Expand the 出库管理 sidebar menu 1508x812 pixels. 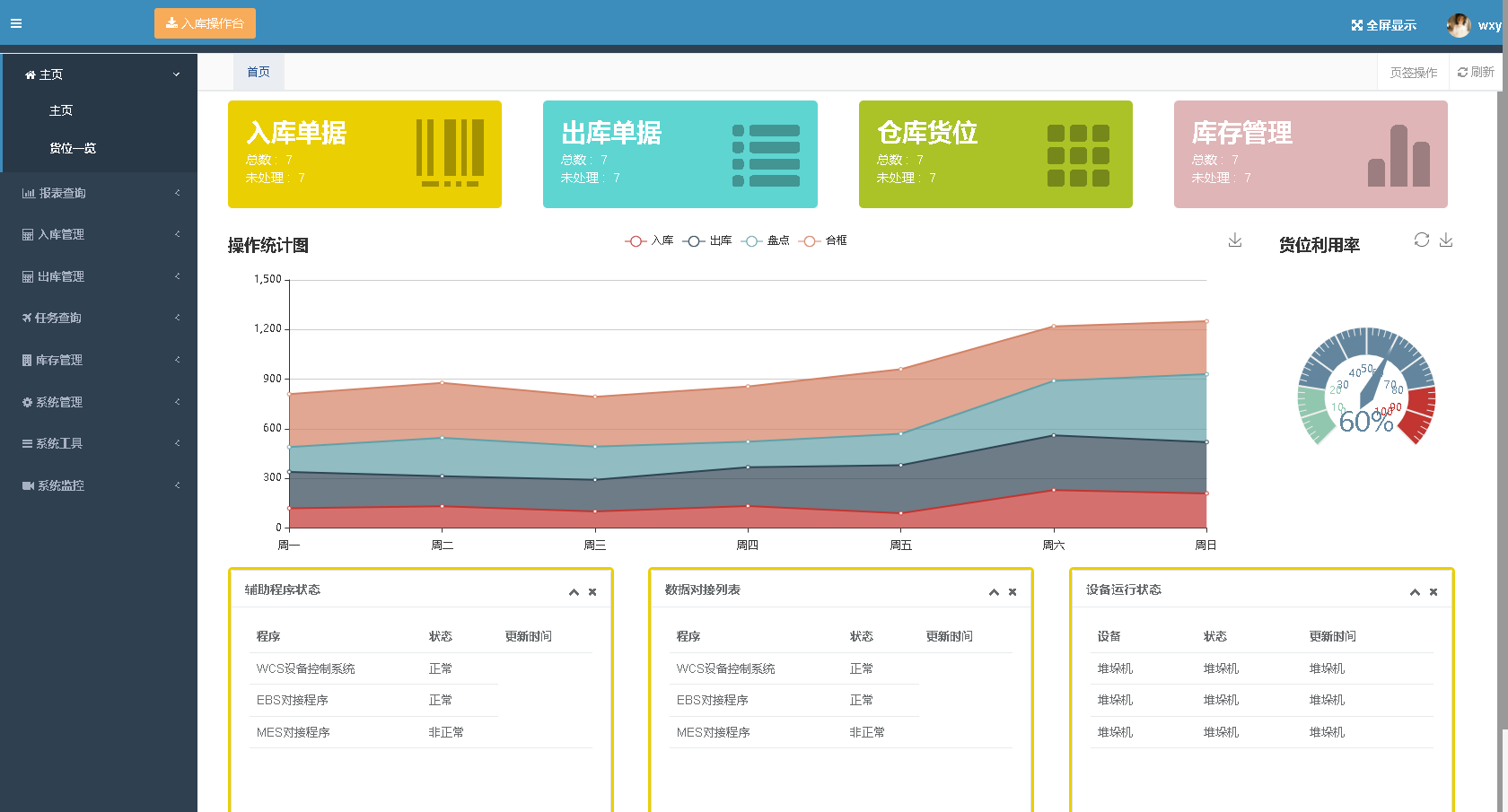100,276
